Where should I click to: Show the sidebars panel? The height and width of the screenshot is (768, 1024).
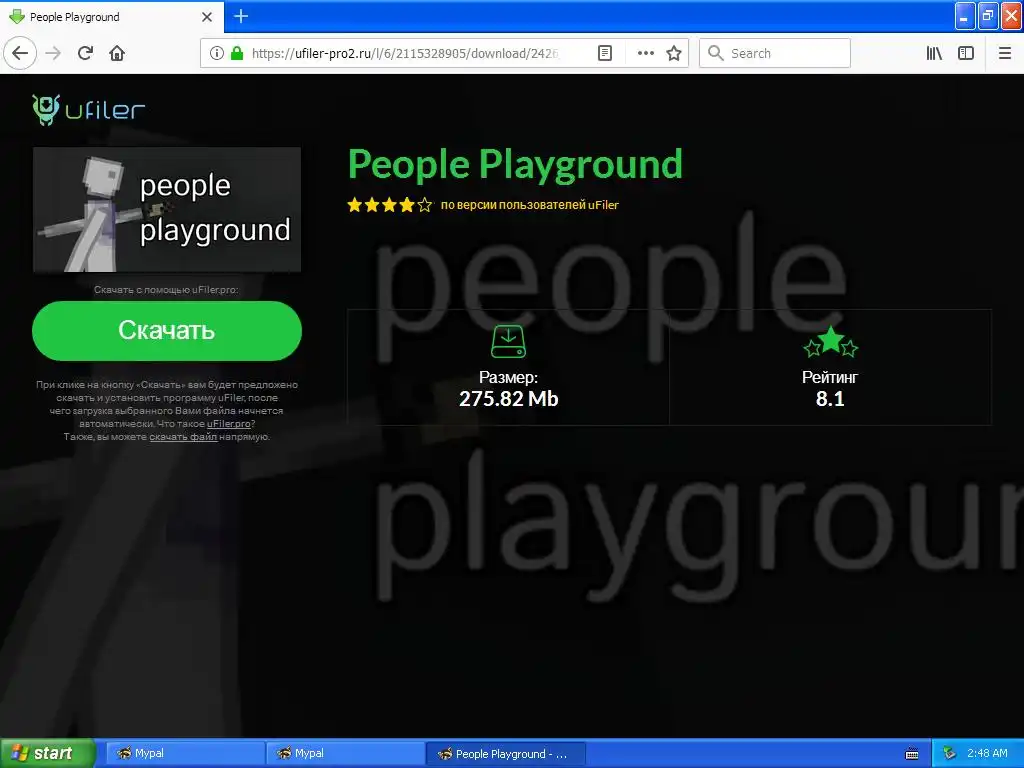(966, 53)
